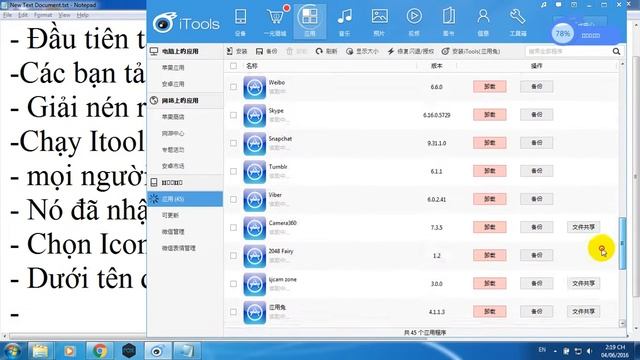Click the Viber app icon thumbnail
640x360 pixels.
click(x=255, y=200)
